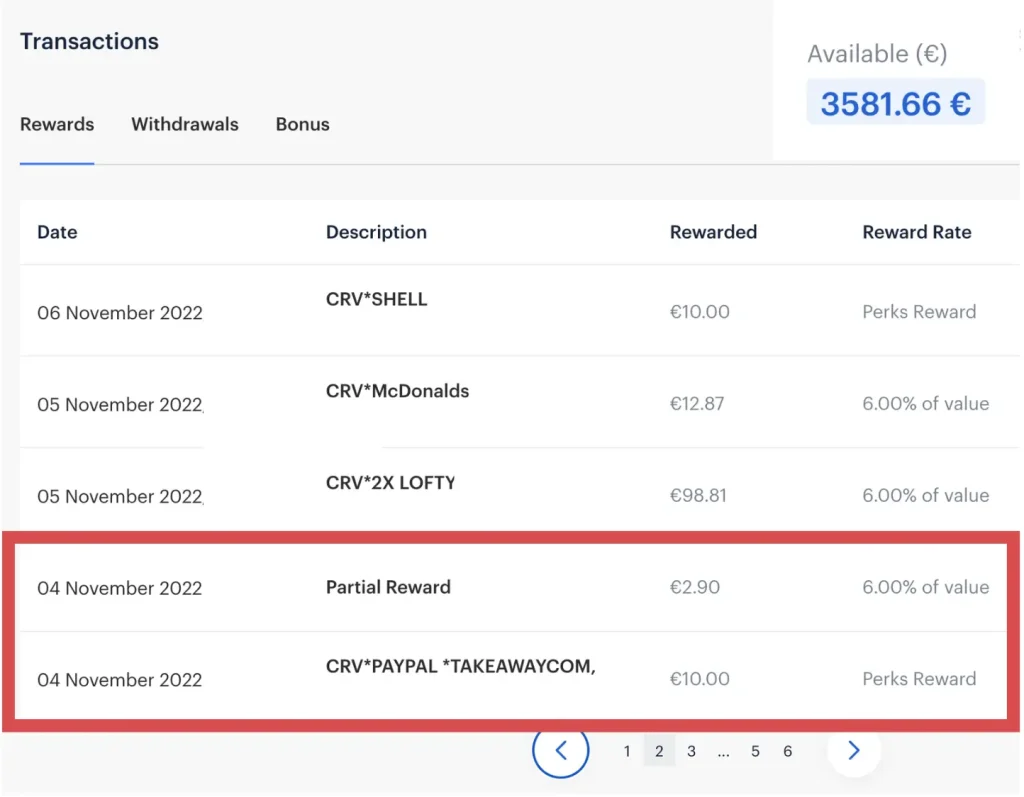Select the CRV*McDonalds transaction
The height and width of the screenshot is (797, 1024).
coord(397,391)
